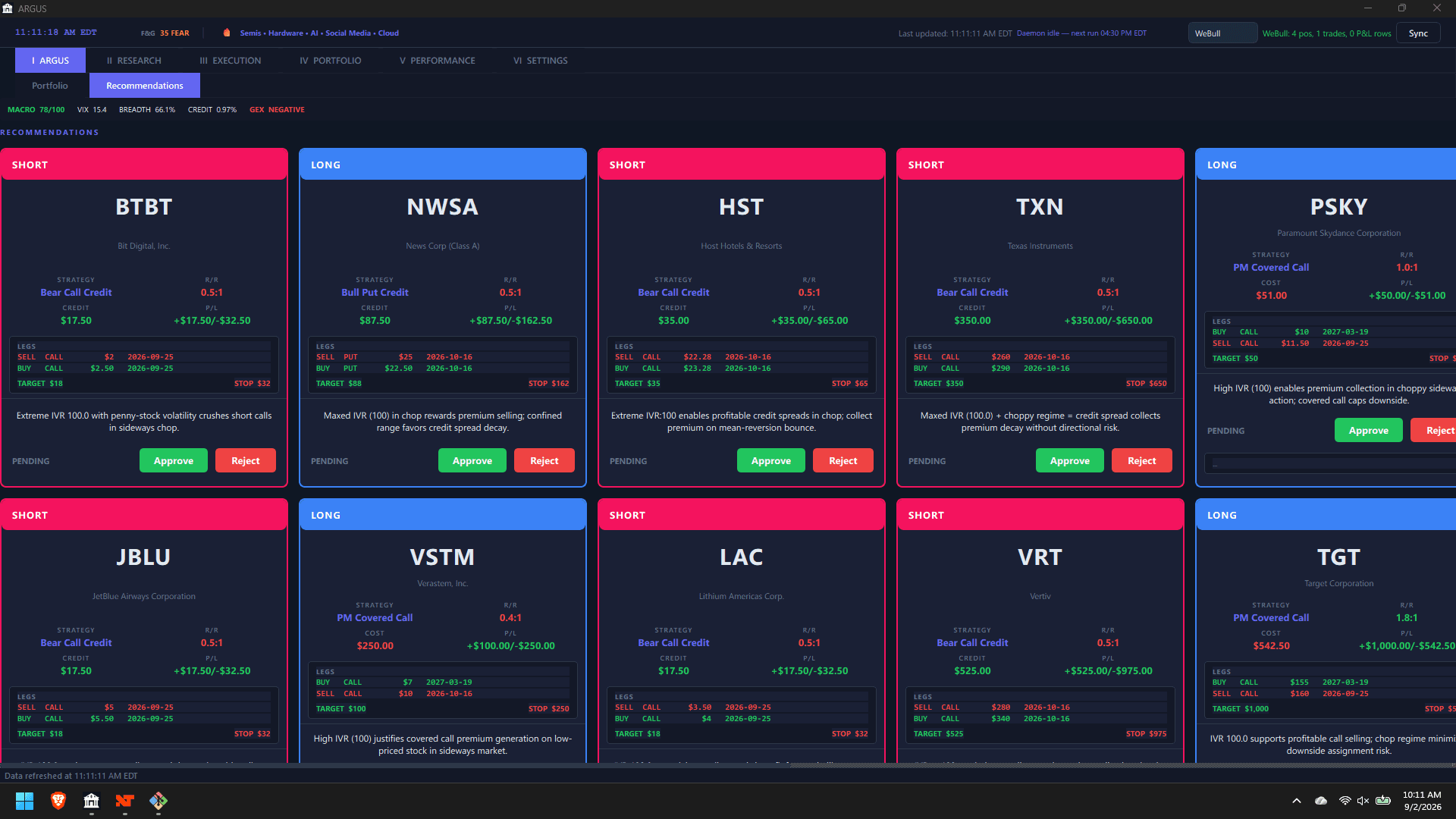Open the ARGUS bank-building taskbar icon
This screenshot has height=819, width=1456.
[x=92, y=801]
